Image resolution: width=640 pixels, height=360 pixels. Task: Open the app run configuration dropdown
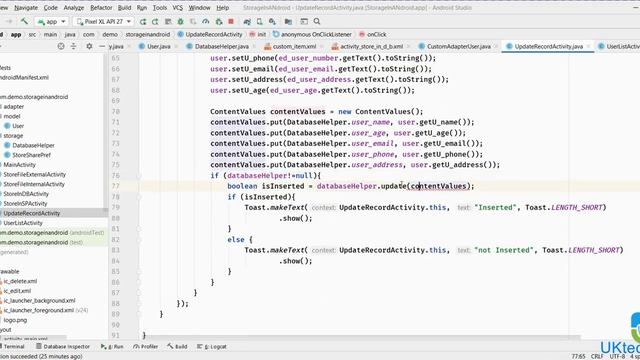coord(51,21)
